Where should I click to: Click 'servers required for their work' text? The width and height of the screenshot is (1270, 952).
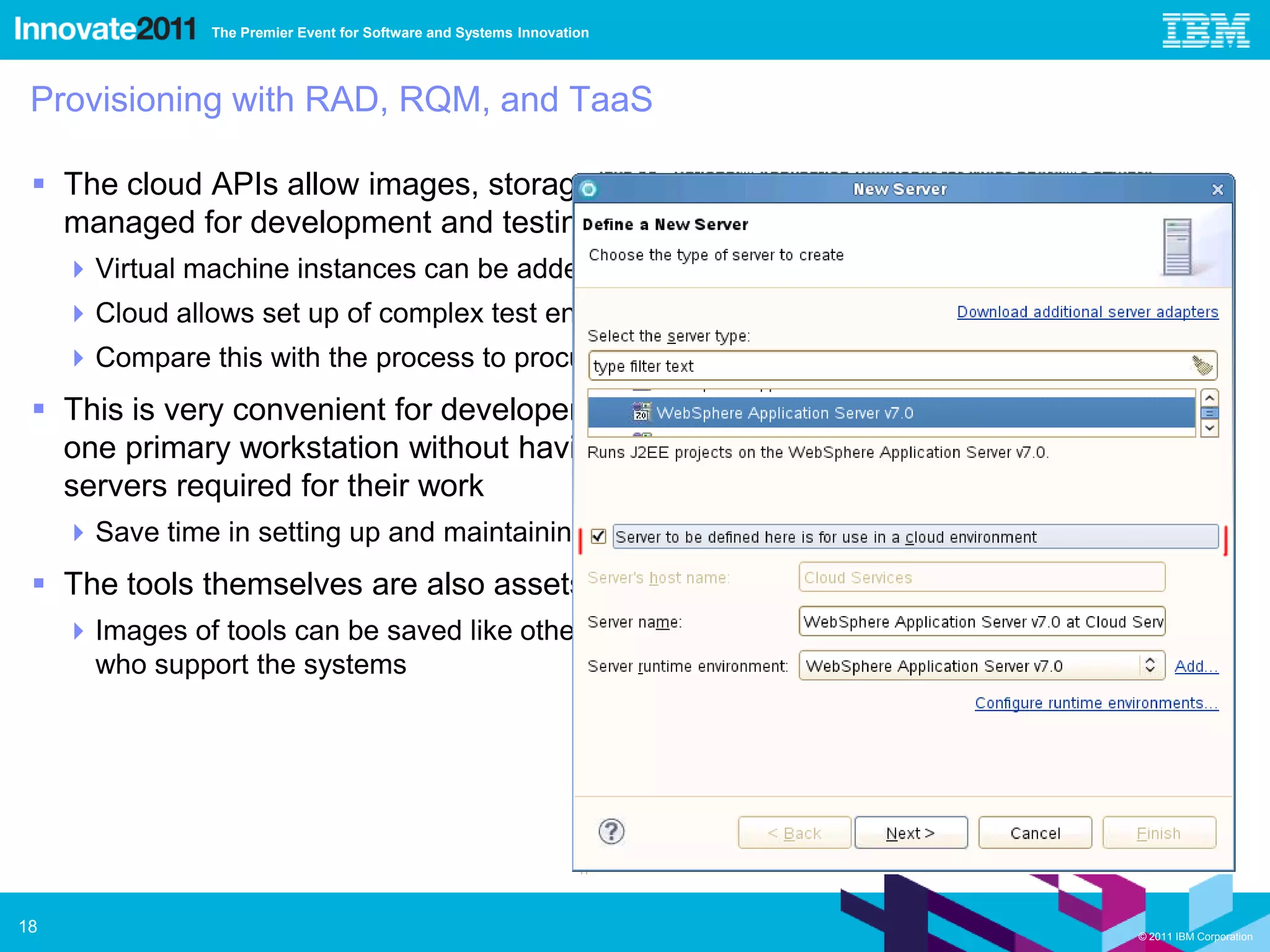click(x=273, y=485)
